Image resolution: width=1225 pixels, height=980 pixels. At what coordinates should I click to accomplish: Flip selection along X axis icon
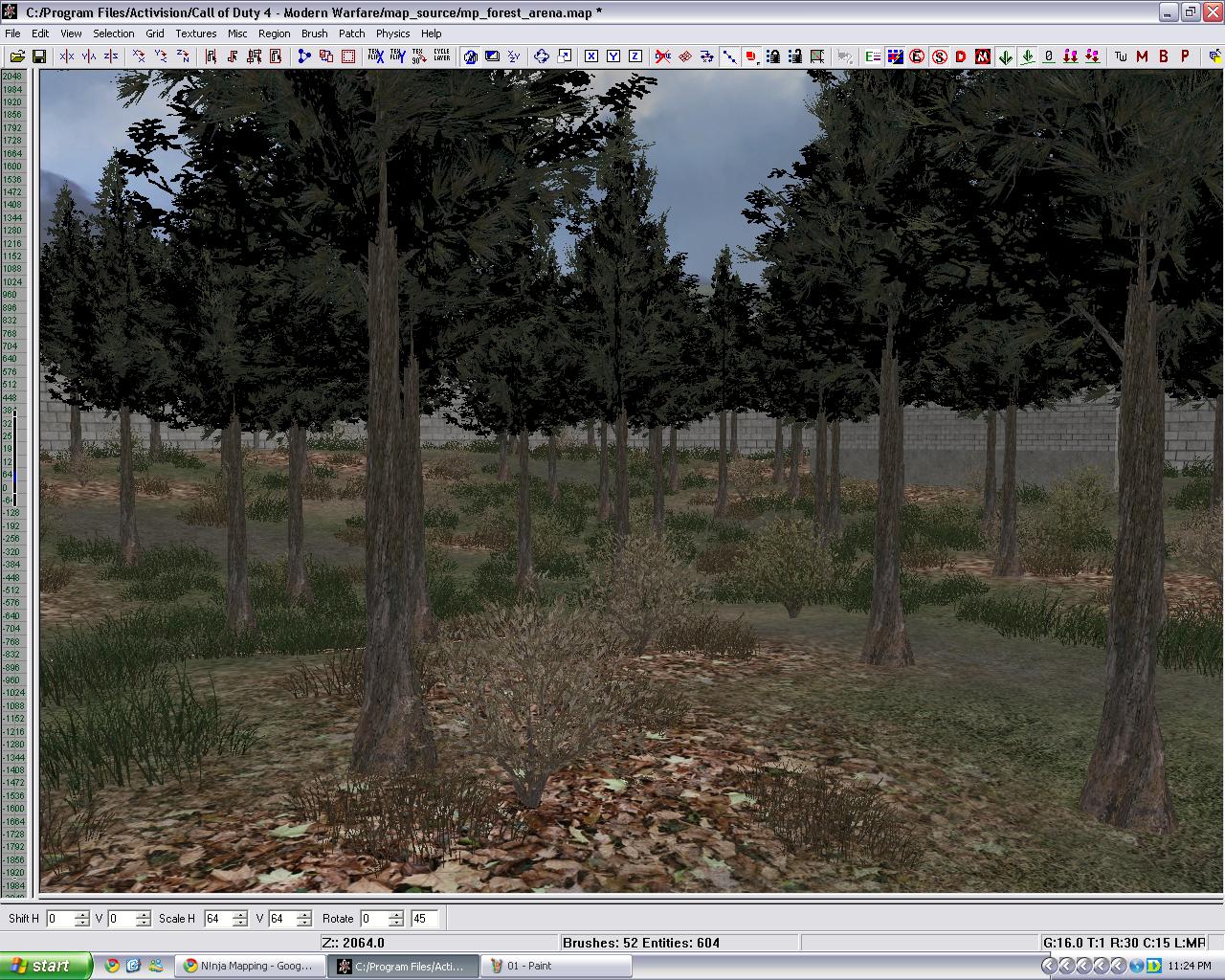coord(66,56)
